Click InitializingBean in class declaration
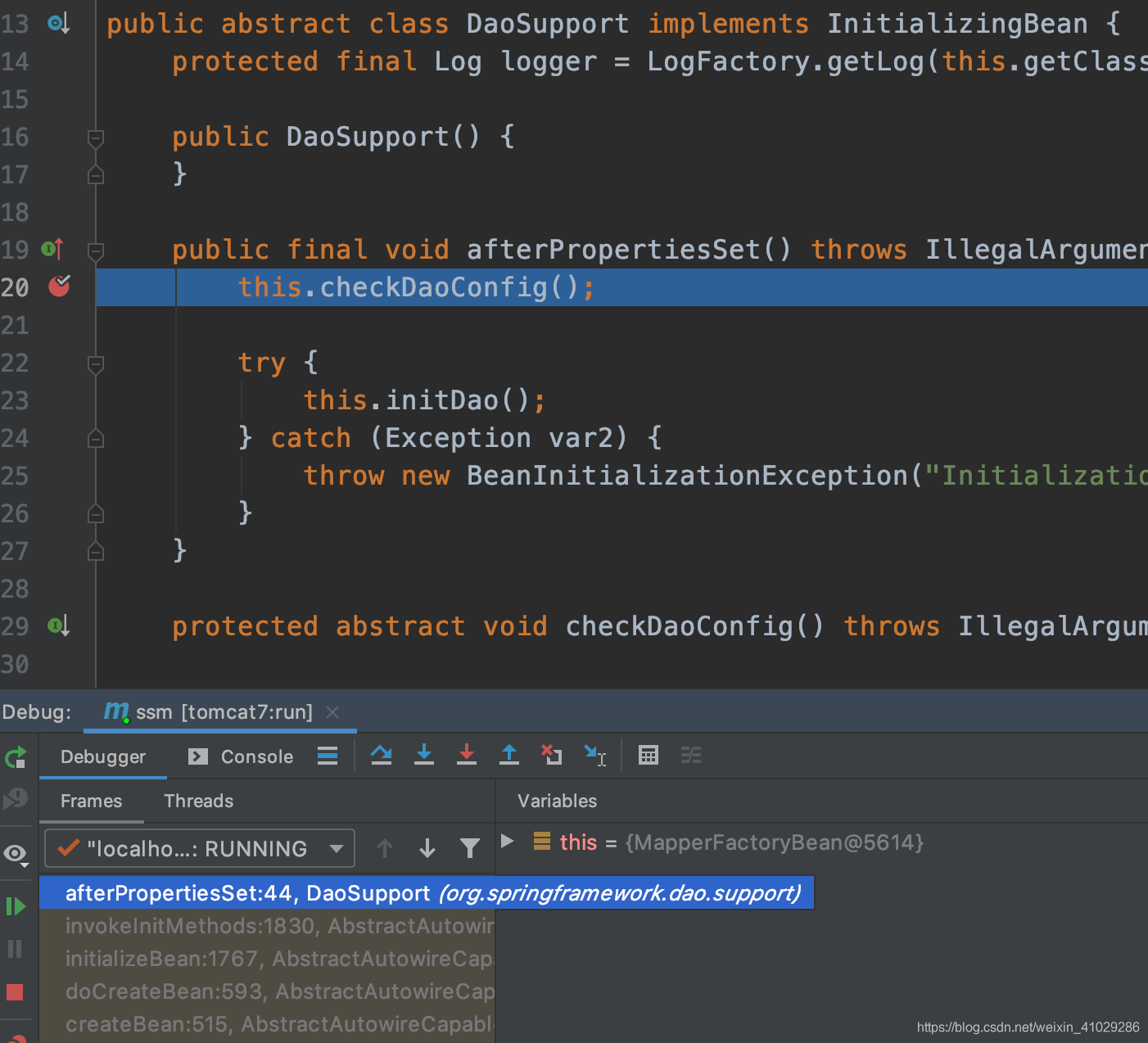This screenshot has width=1148, height=1043. [x=957, y=24]
